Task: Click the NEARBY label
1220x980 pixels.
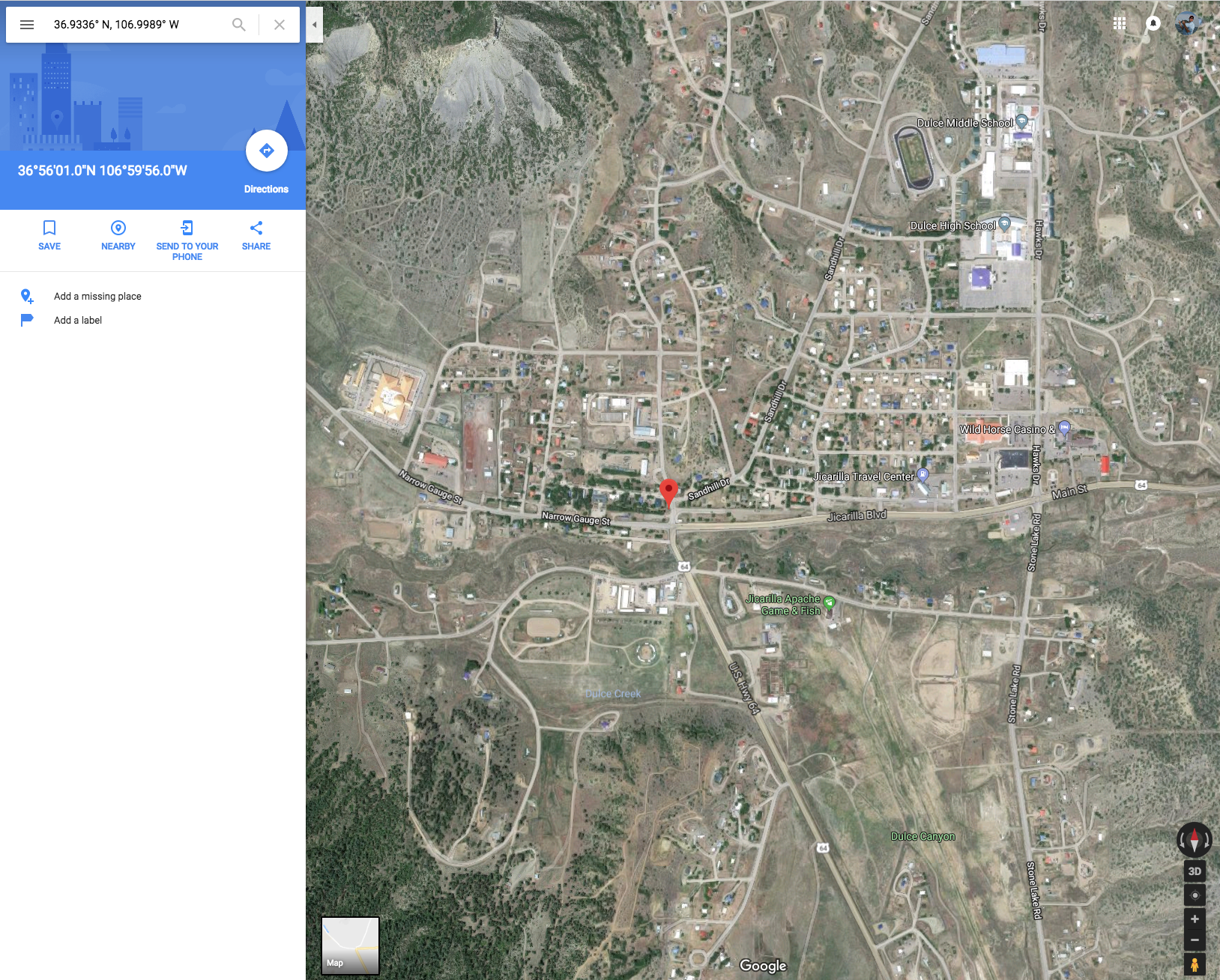Action: pos(118,246)
